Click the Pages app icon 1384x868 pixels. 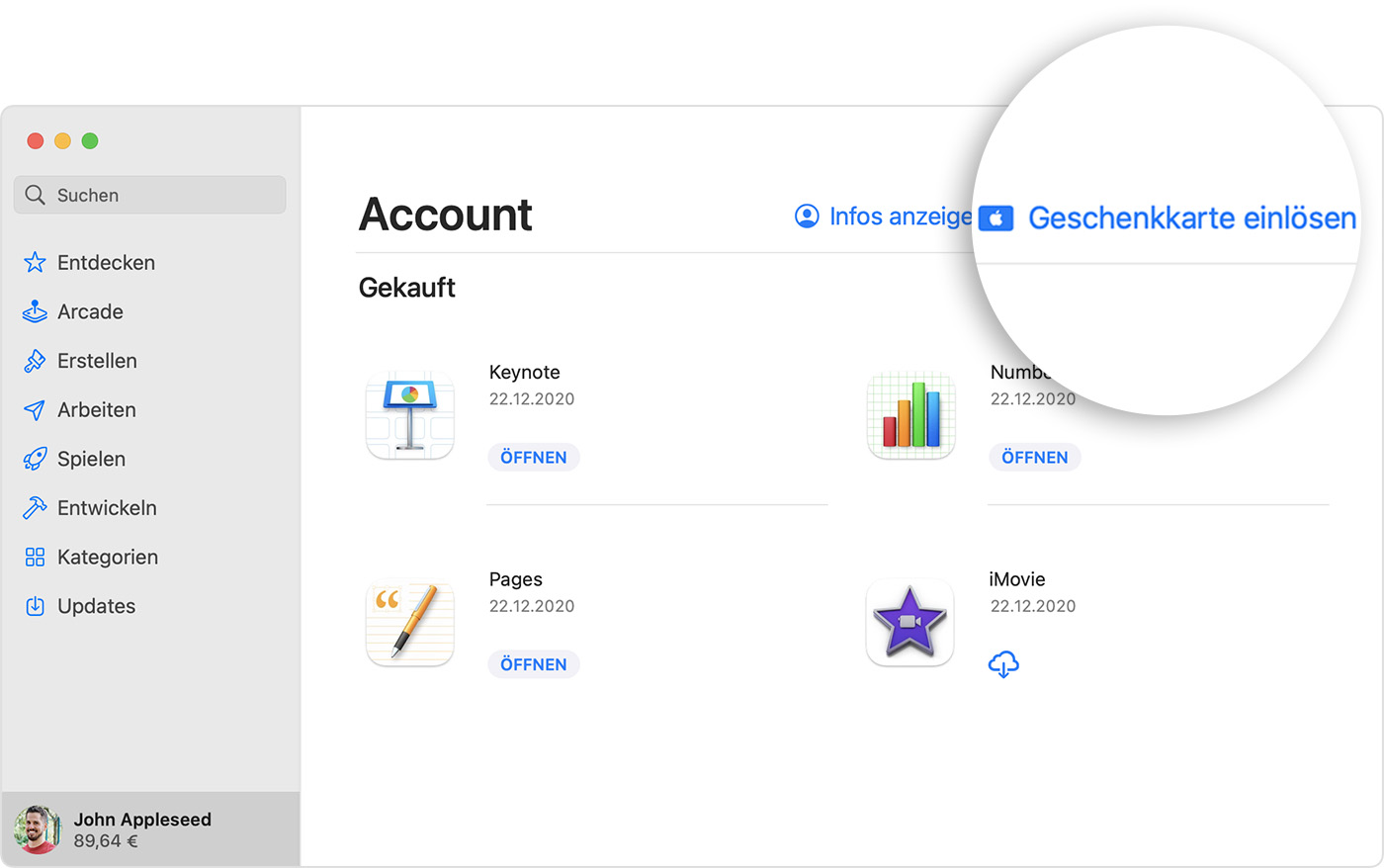(x=410, y=623)
